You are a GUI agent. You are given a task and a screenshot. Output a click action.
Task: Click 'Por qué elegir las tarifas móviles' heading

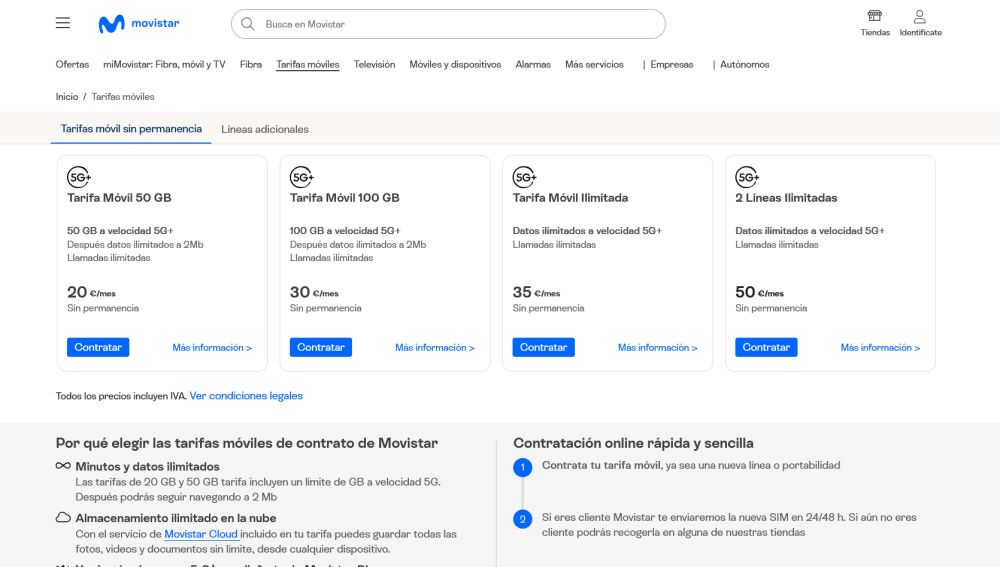pos(247,443)
